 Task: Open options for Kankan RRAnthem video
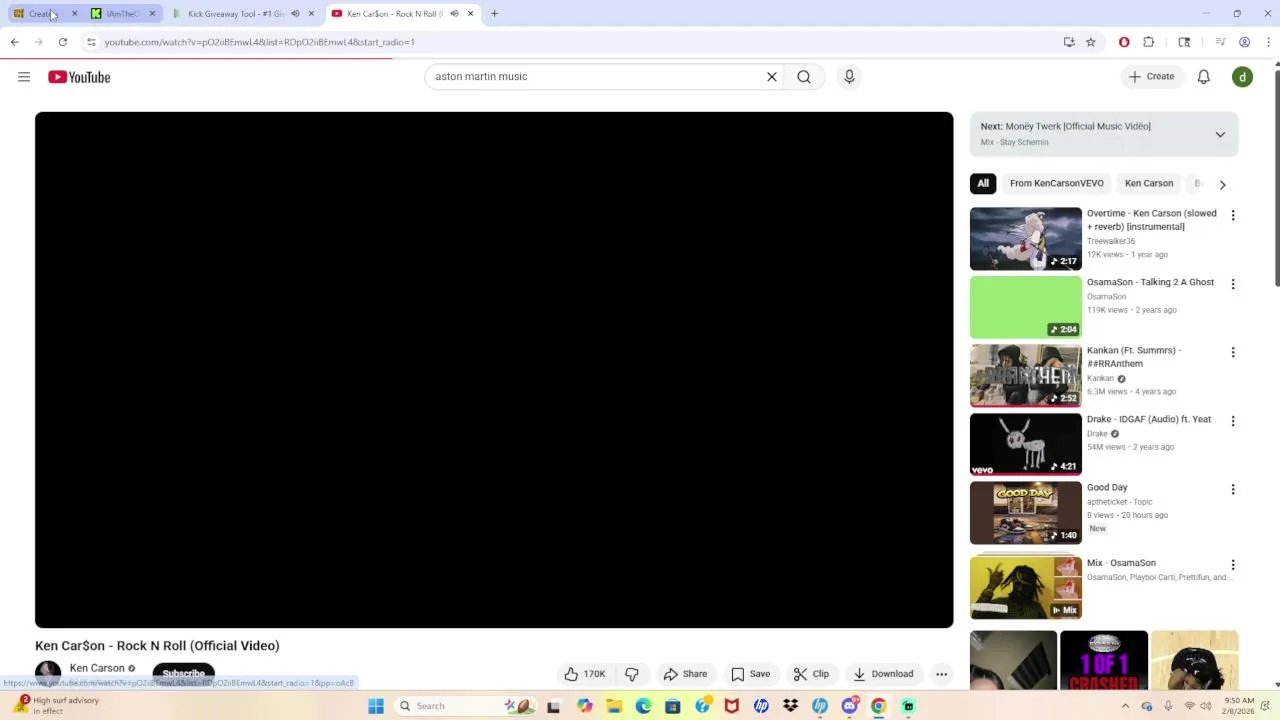click(1233, 352)
